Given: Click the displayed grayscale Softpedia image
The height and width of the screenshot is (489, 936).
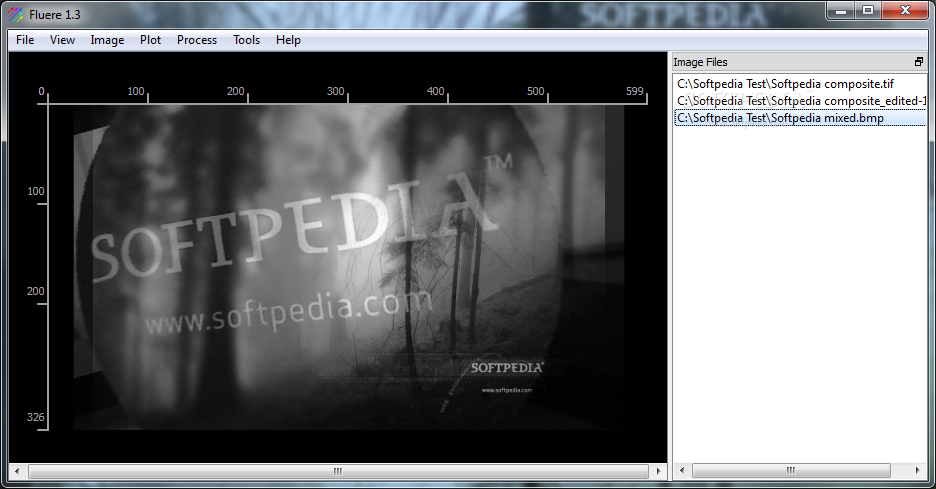Looking at the screenshot, I should pos(349,267).
